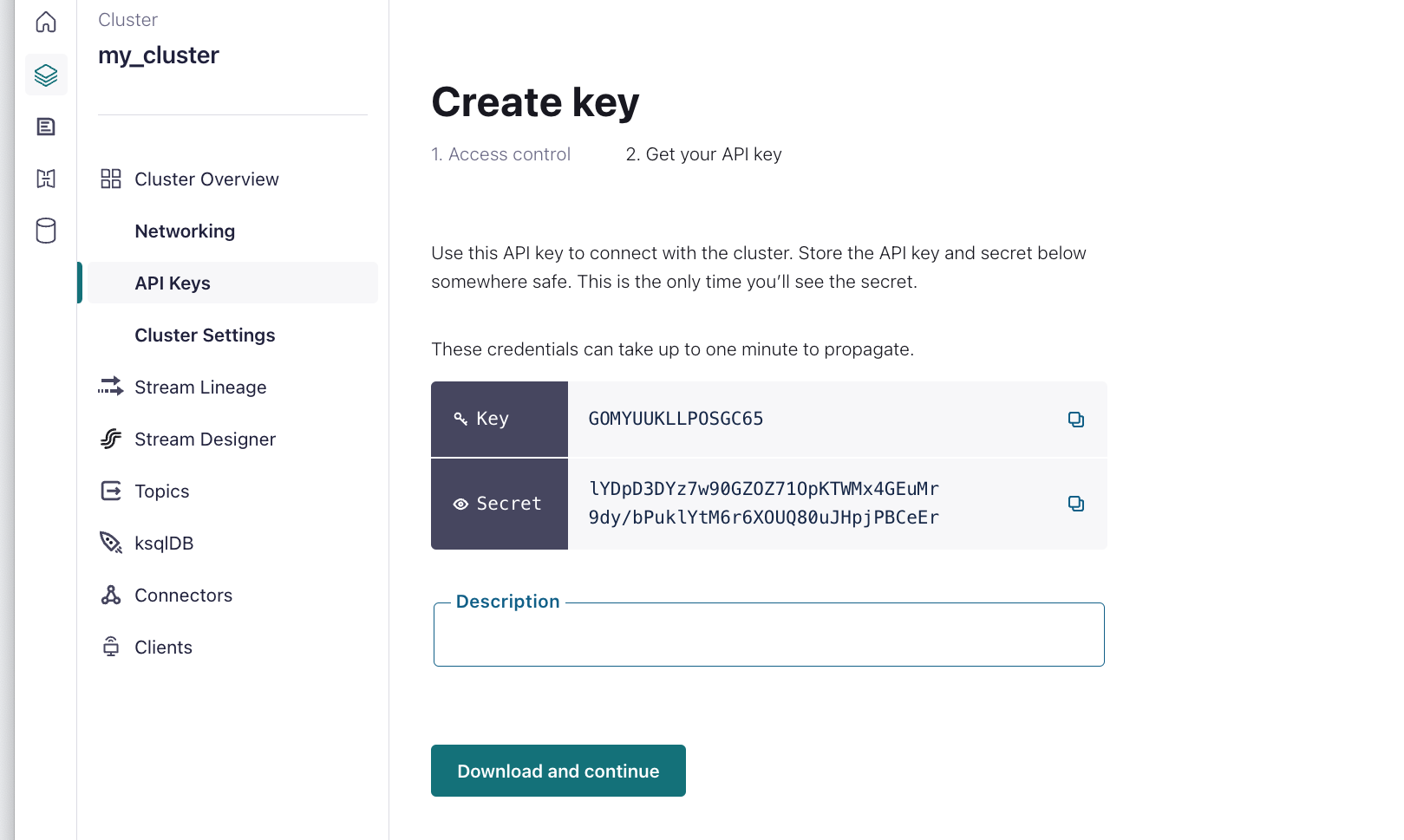Open the API Keys section
The height and width of the screenshot is (840, 1404).
click(172, 283)
